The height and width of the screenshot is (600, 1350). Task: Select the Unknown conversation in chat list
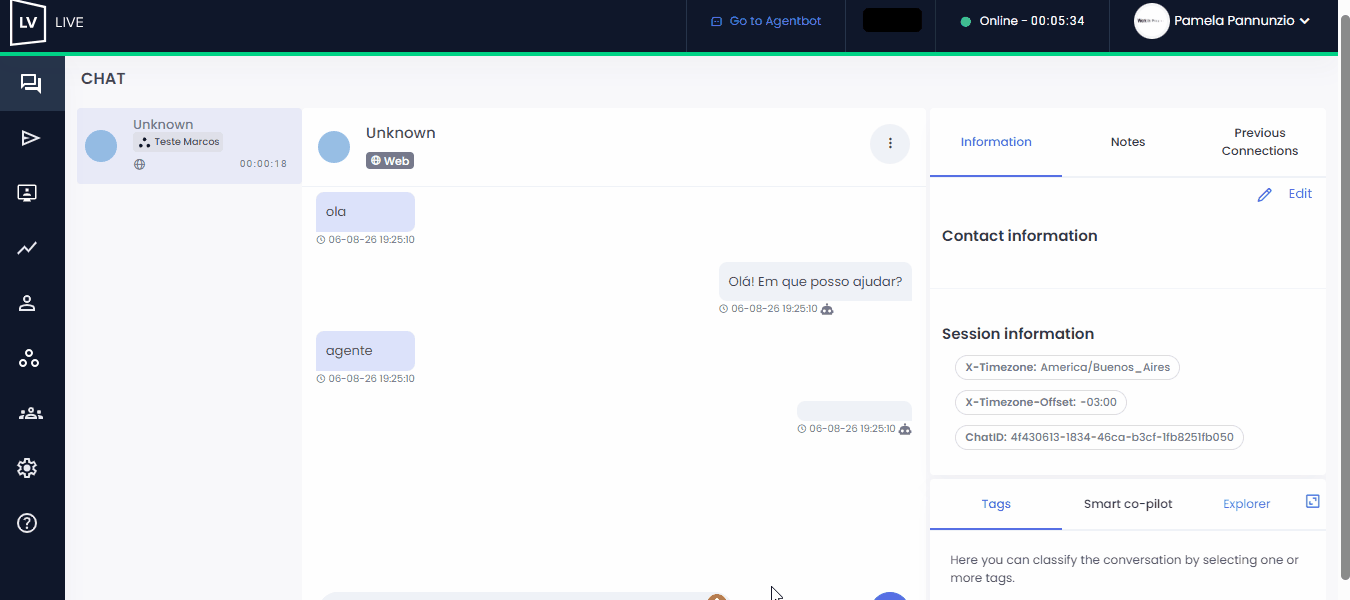click(189, 146)
